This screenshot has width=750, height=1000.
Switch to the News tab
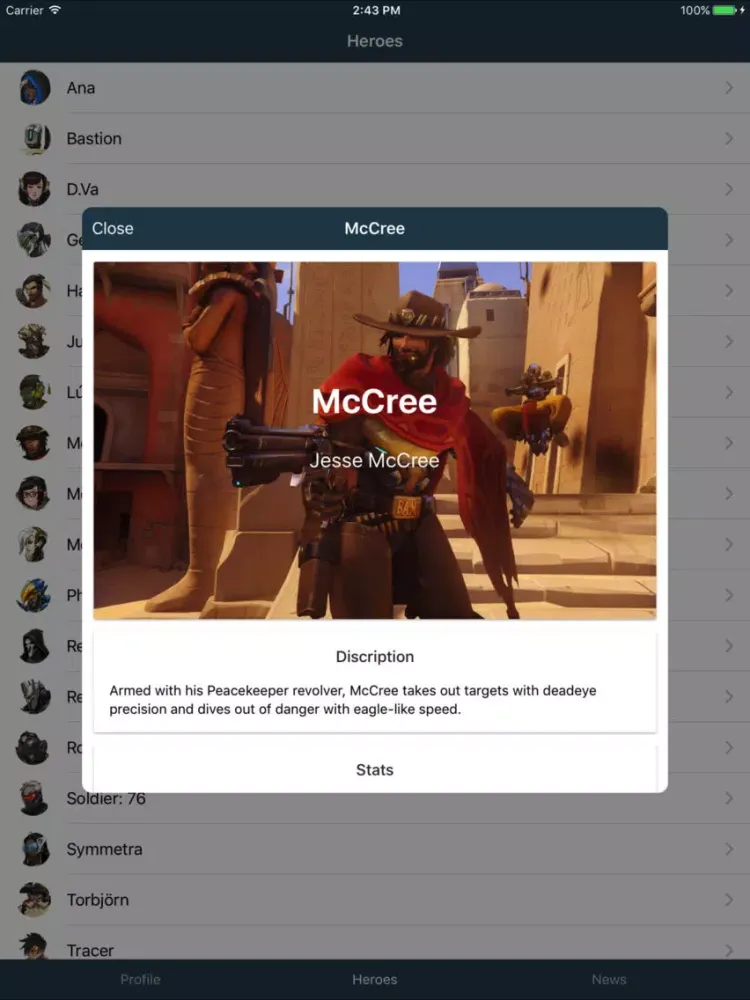(608, 979)
